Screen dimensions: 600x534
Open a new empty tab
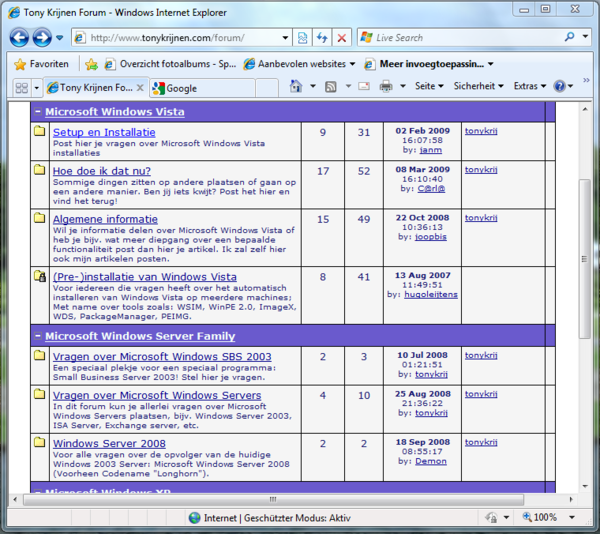click(x=266, y=88)
